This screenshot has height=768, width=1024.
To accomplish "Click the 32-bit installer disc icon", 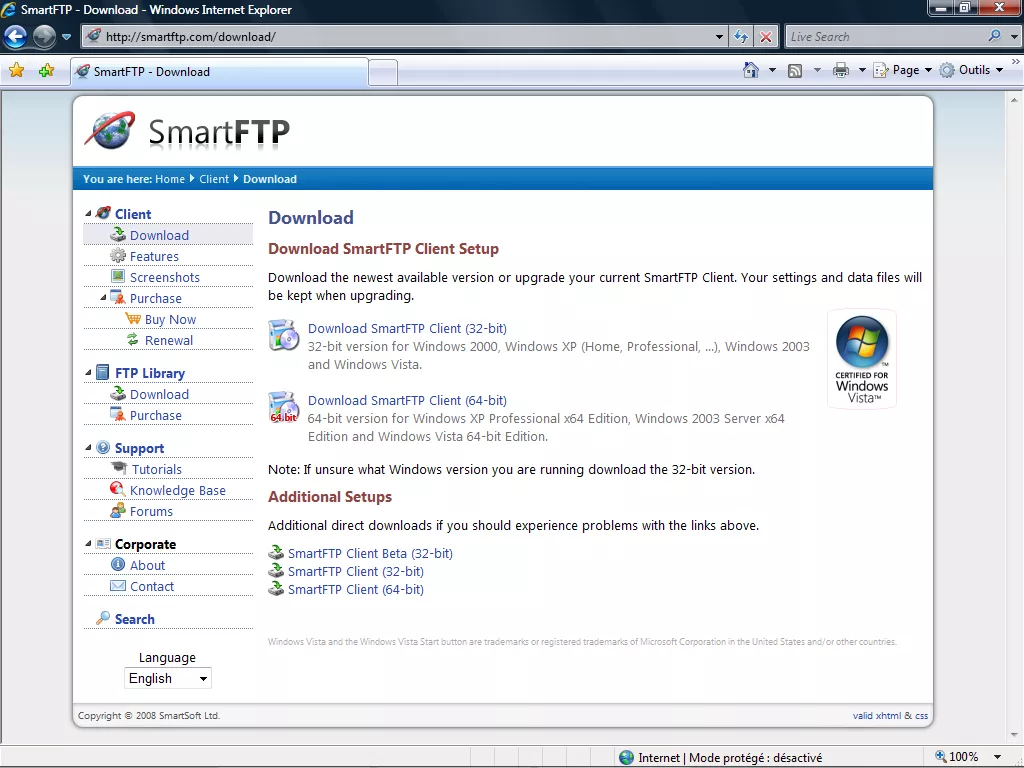I will 283,335.
